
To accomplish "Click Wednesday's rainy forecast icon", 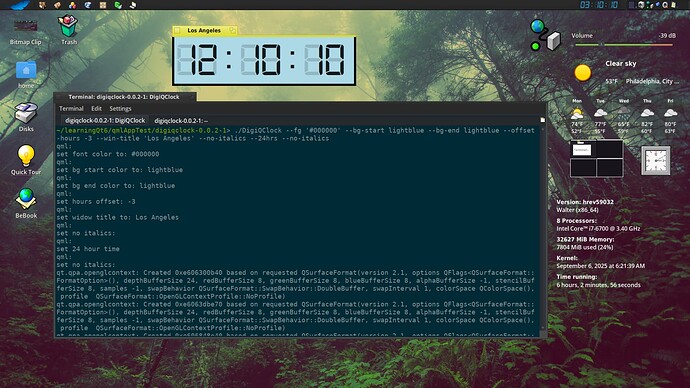I will [x=623, y=113].
